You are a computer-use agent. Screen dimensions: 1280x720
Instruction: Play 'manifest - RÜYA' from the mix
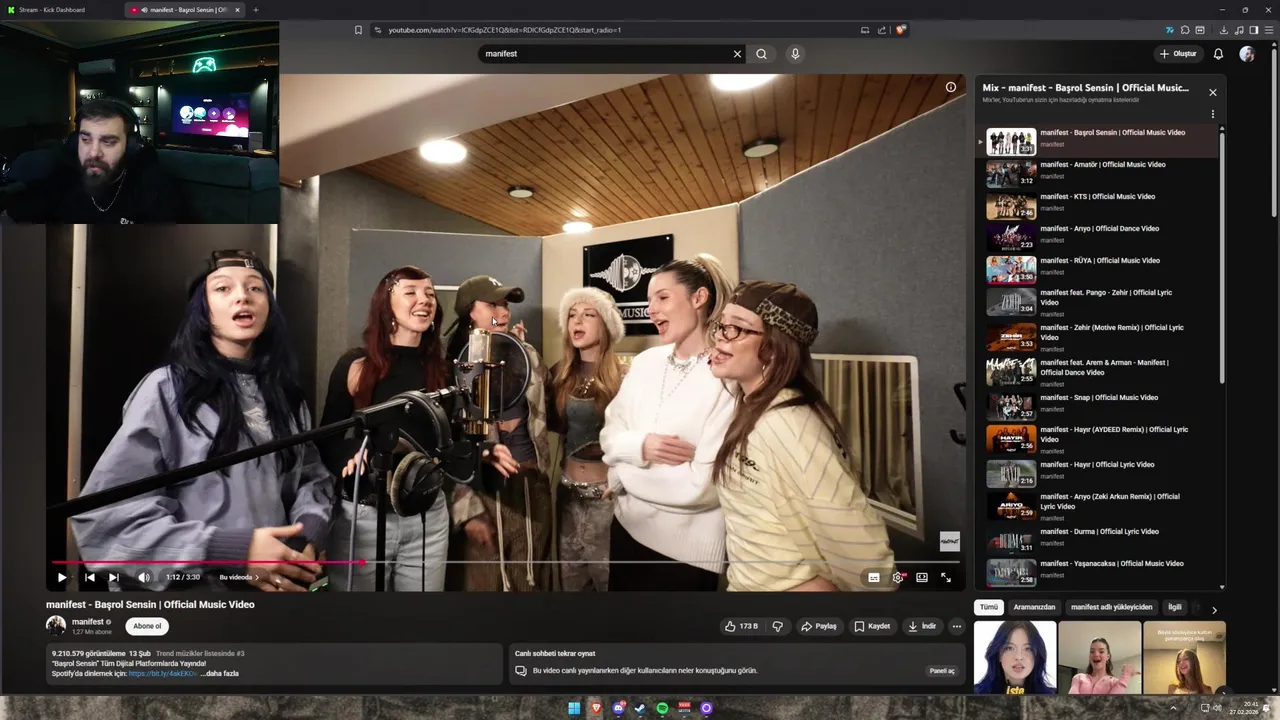click(x=1098, y=269)
